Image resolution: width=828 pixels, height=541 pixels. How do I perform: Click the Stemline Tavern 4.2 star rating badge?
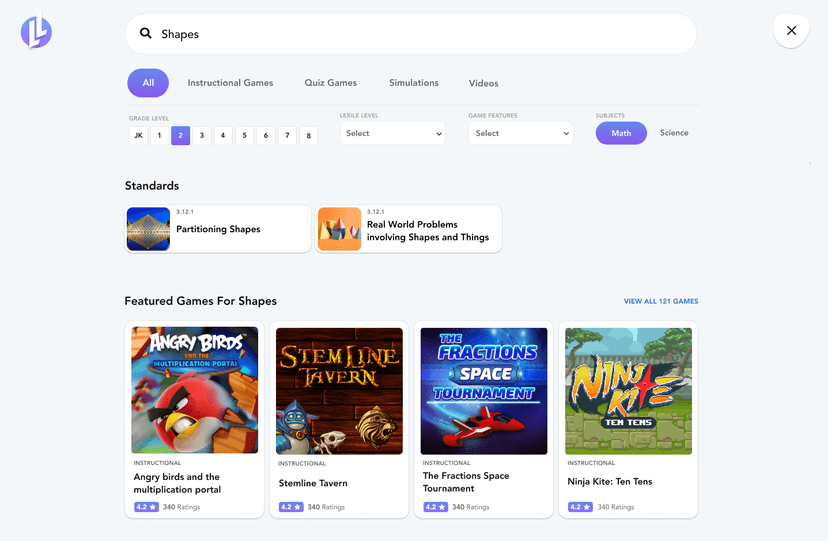(290, 507)
